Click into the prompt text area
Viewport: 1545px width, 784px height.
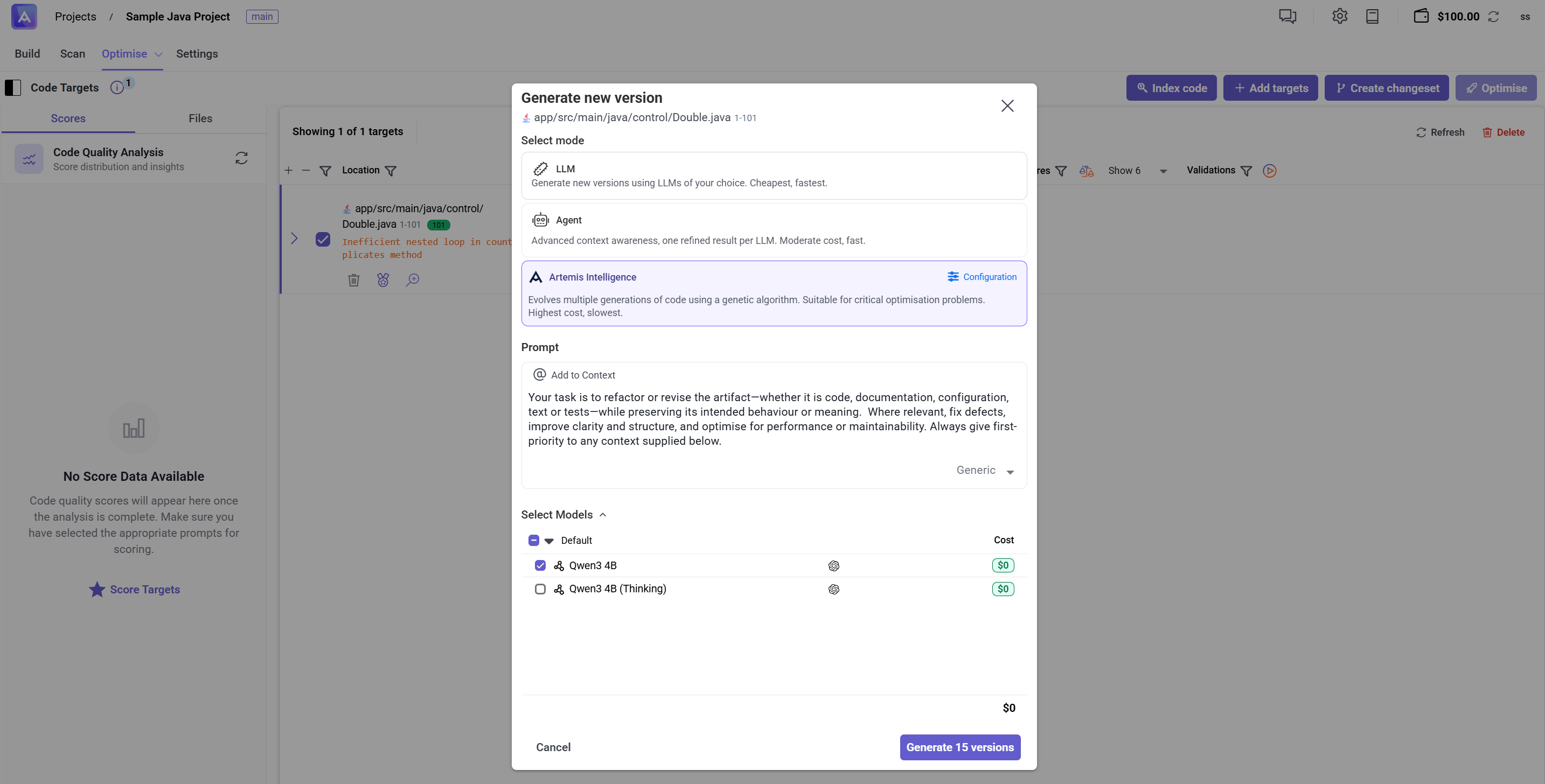pos(772,419)
